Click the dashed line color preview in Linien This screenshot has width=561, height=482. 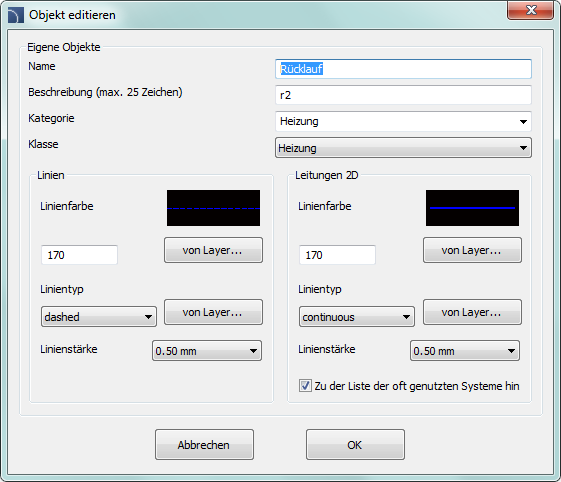click(214, 208)
